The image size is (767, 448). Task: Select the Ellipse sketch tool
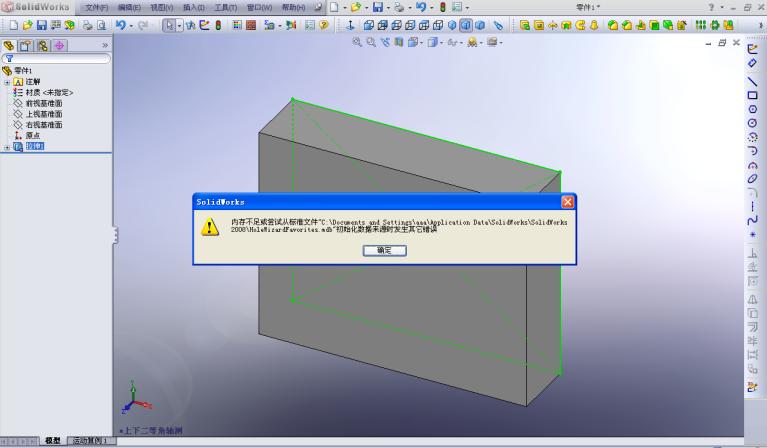pyautogui.click(x=752, y=179)
